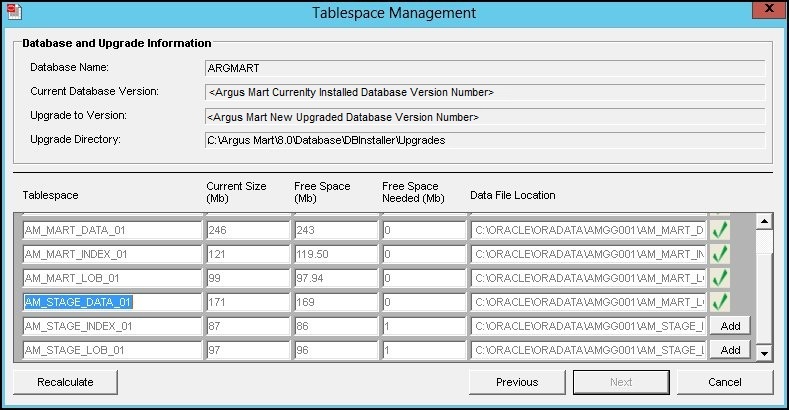
Task: Click current size 99 field
Action: pyautogui.click(x=248, y=278)
